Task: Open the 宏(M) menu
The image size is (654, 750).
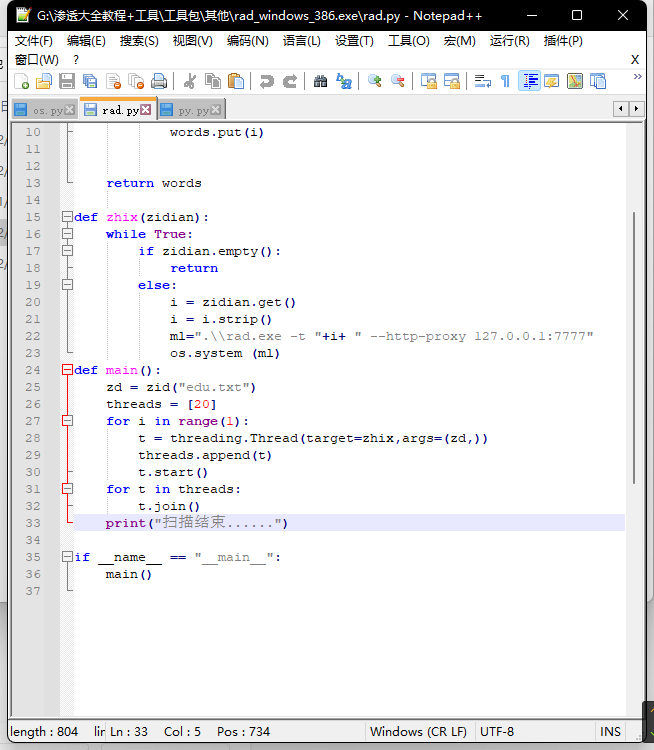Action: (459, 41)
